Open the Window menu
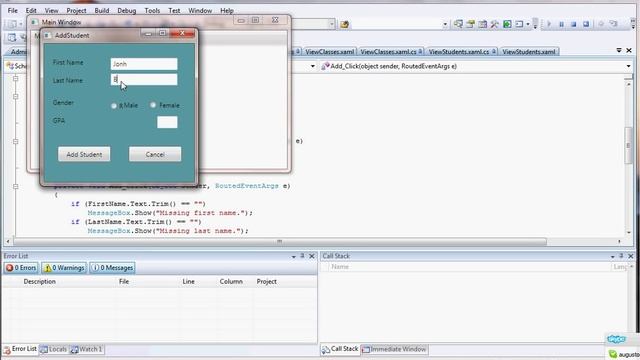 pyautogui.click(x=200, y=10)
